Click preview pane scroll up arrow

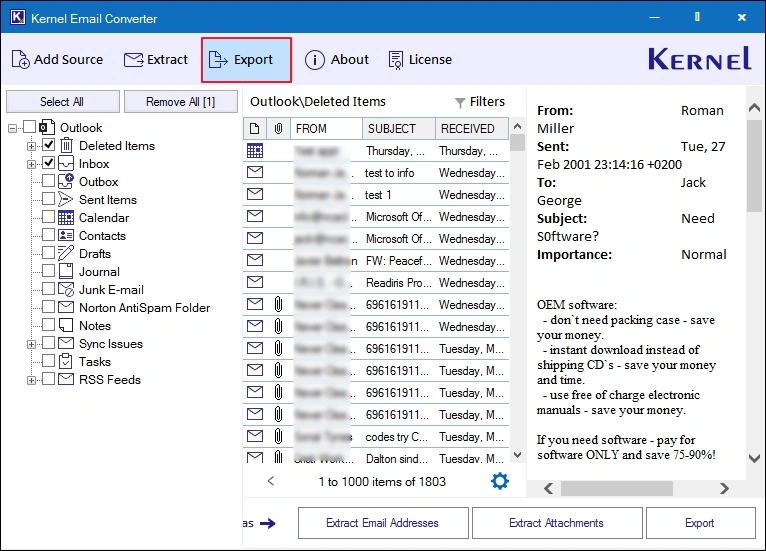(x=754, y=107)
